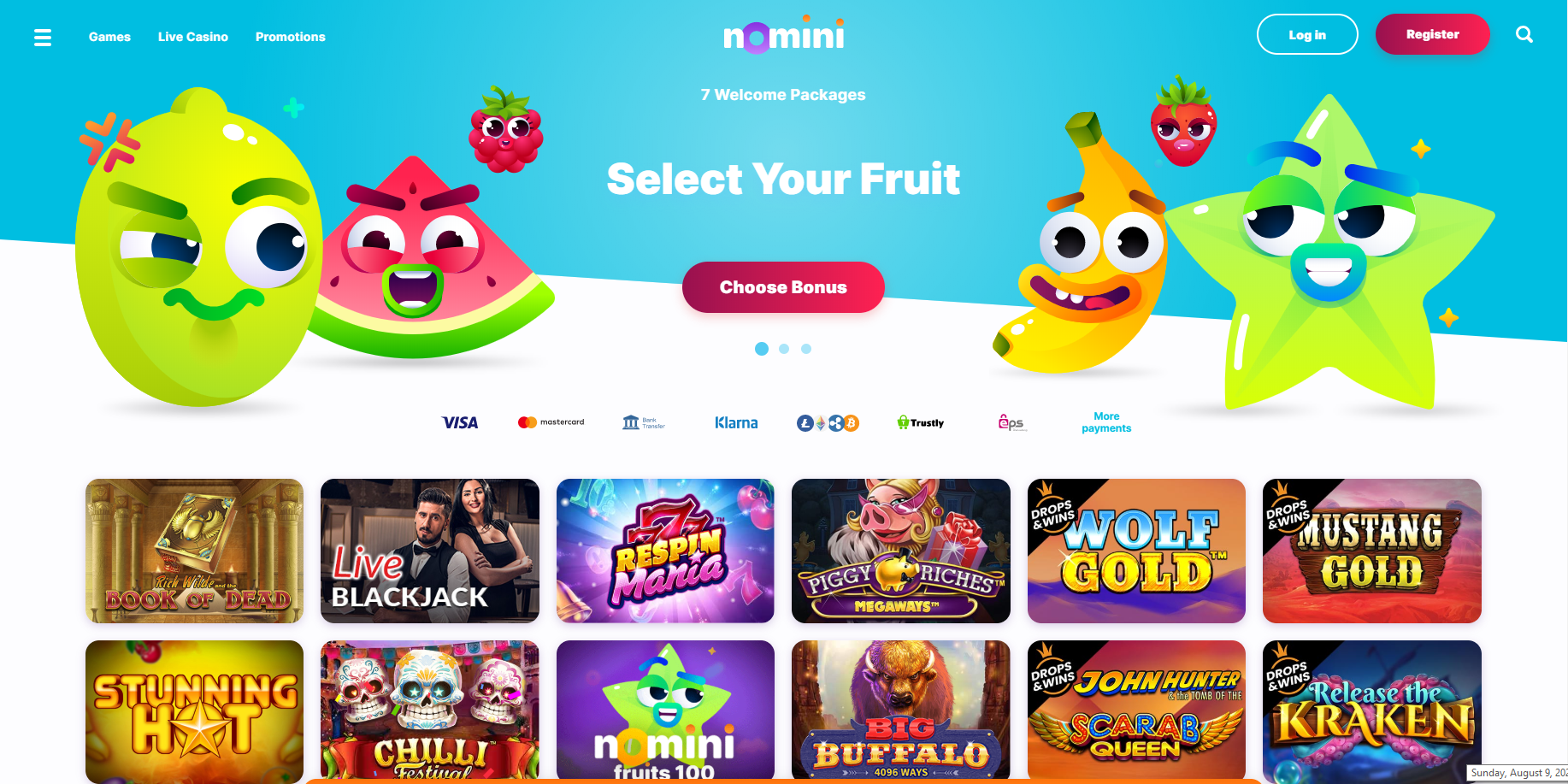The width and height of the screenshot is (1568, 784).
Task: Select the first banner slide dot
Action: [762, 349]
